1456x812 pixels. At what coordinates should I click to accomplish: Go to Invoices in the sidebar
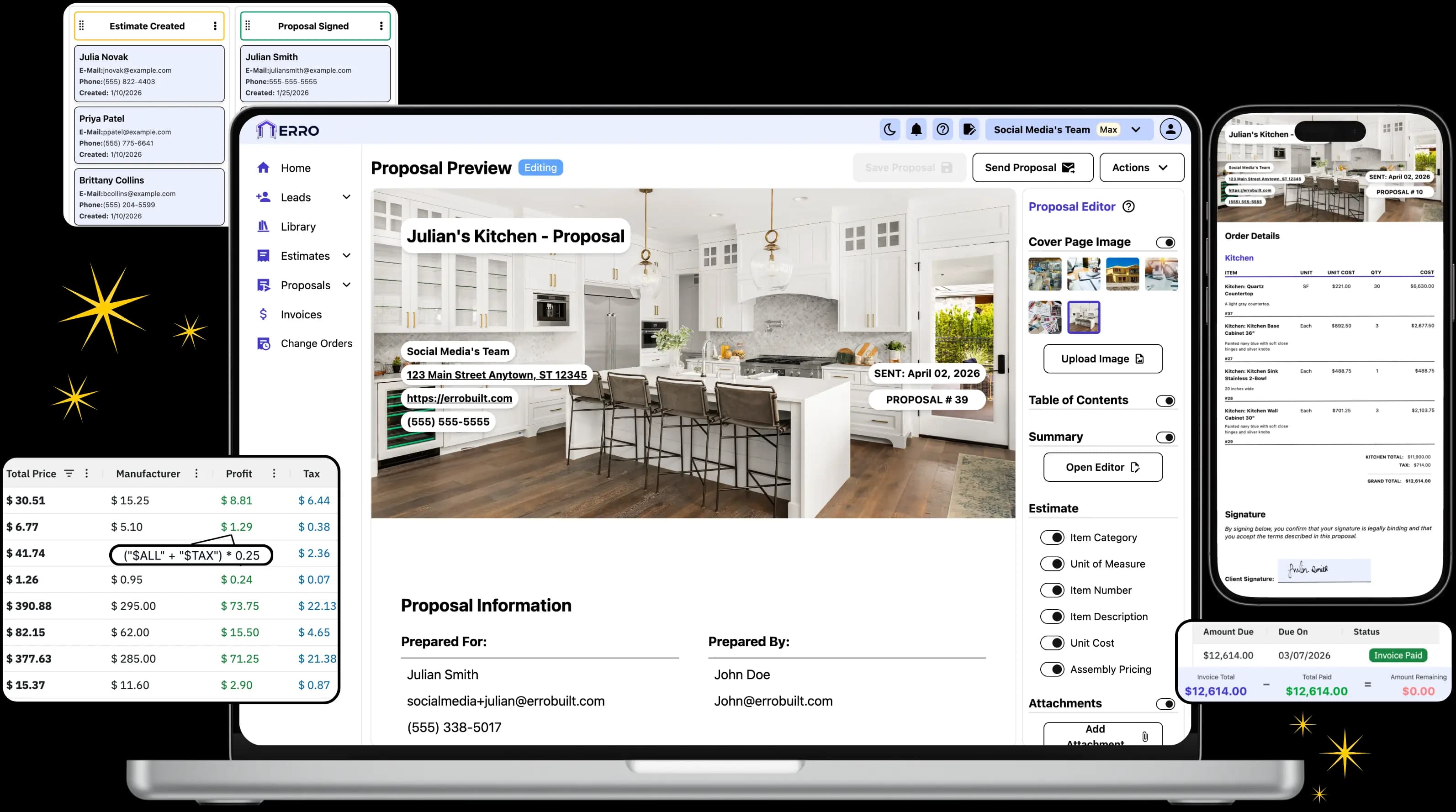(301, 314)
